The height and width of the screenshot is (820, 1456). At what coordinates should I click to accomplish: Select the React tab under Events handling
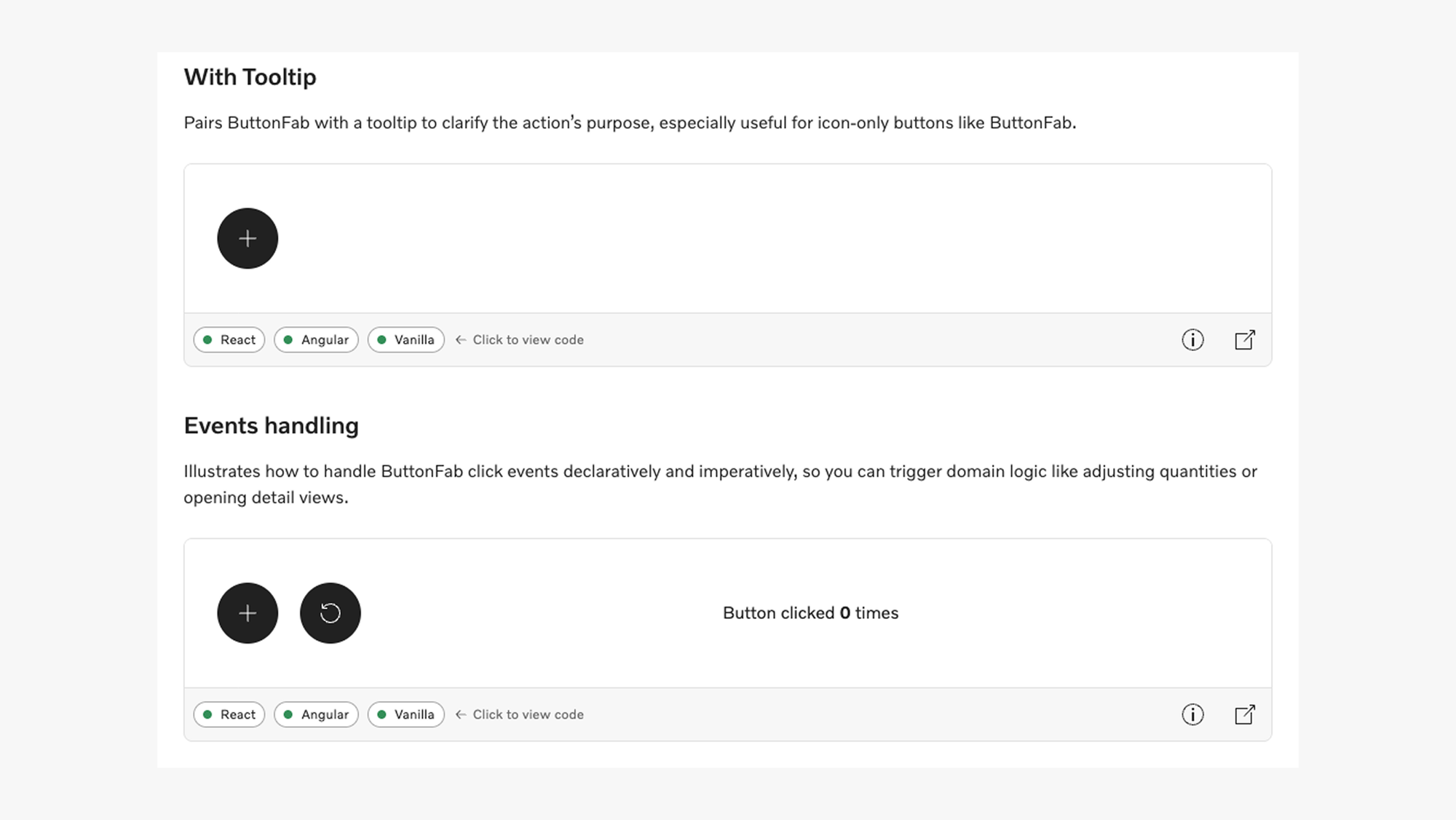pyautogui.click(x=229, y=714)
